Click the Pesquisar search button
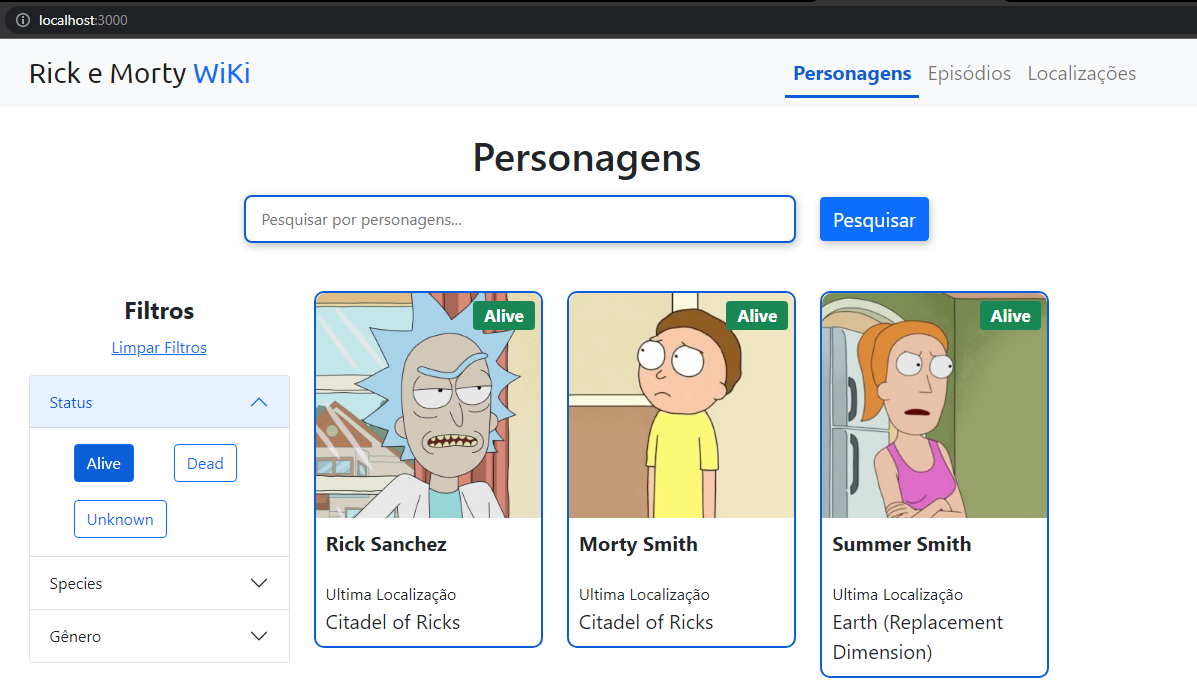Viewport: 1197px width, 690px height. tap(874, 220)
